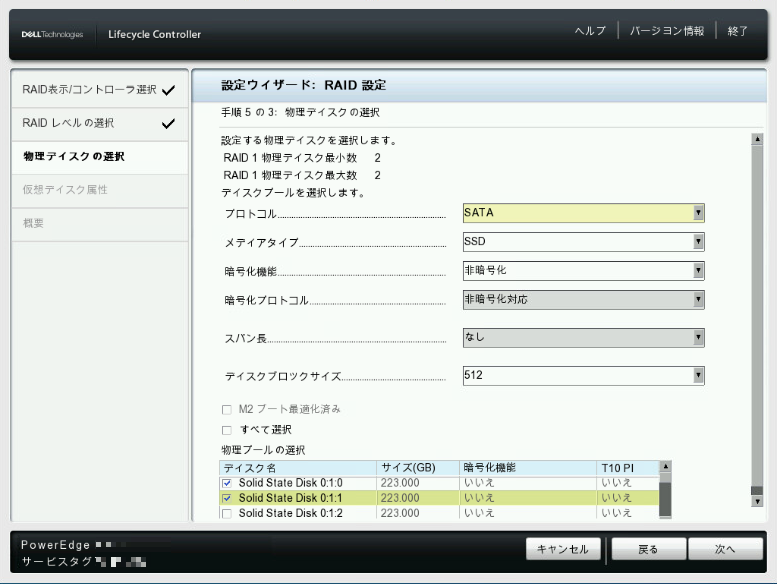
Task: Enable the すべて選択 checkbox
Action: click(x=227, y=429)
